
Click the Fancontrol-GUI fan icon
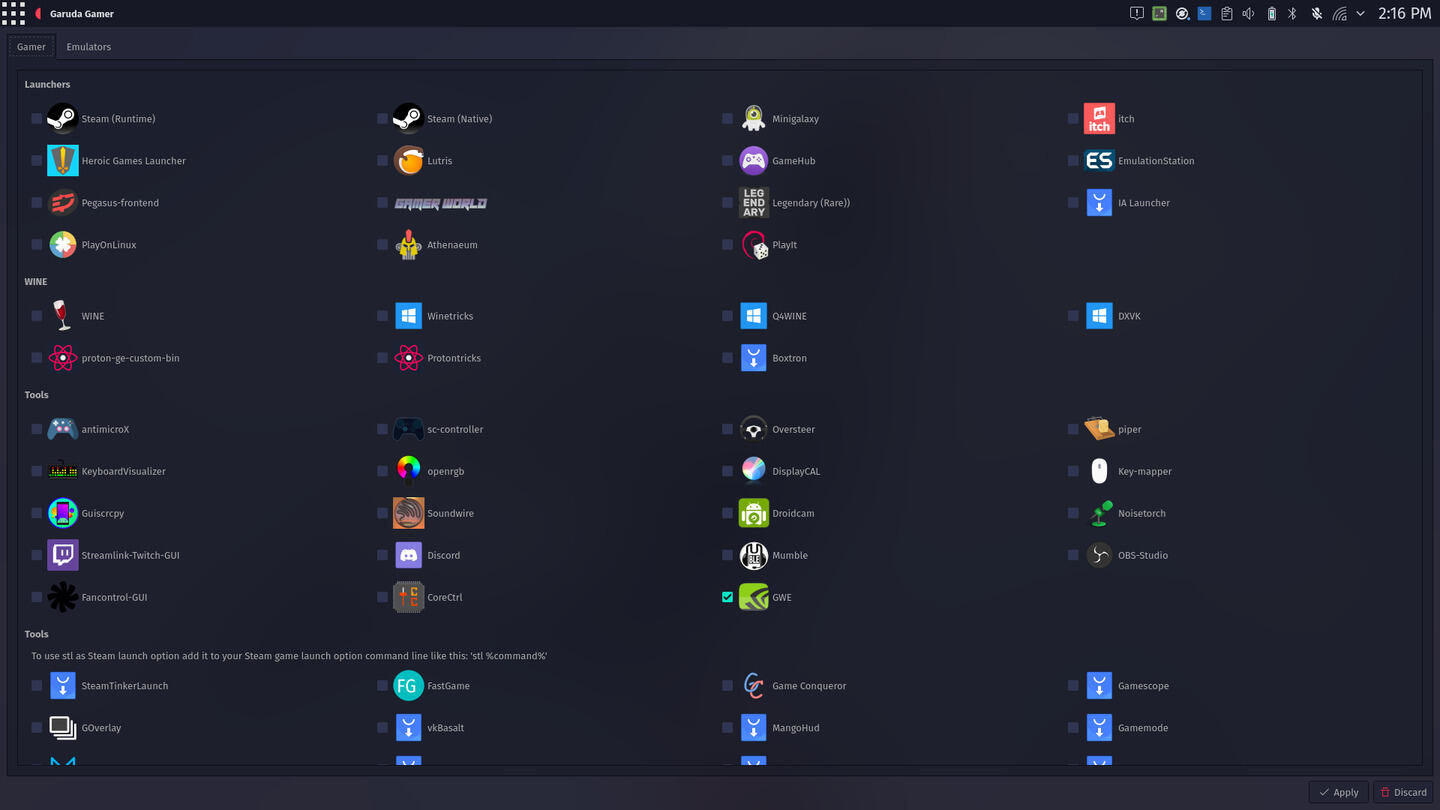tap(63, 597)
